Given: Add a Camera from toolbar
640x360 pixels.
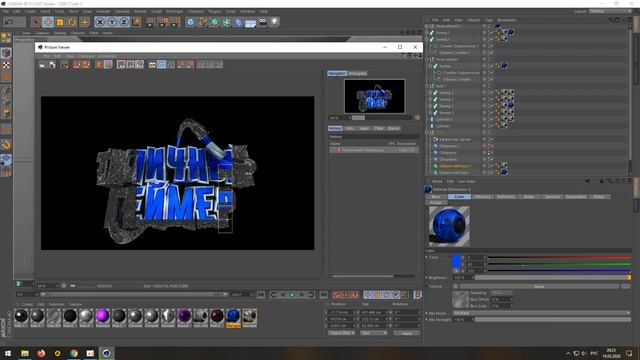Looking at the screenshot, I should point(262,22).
